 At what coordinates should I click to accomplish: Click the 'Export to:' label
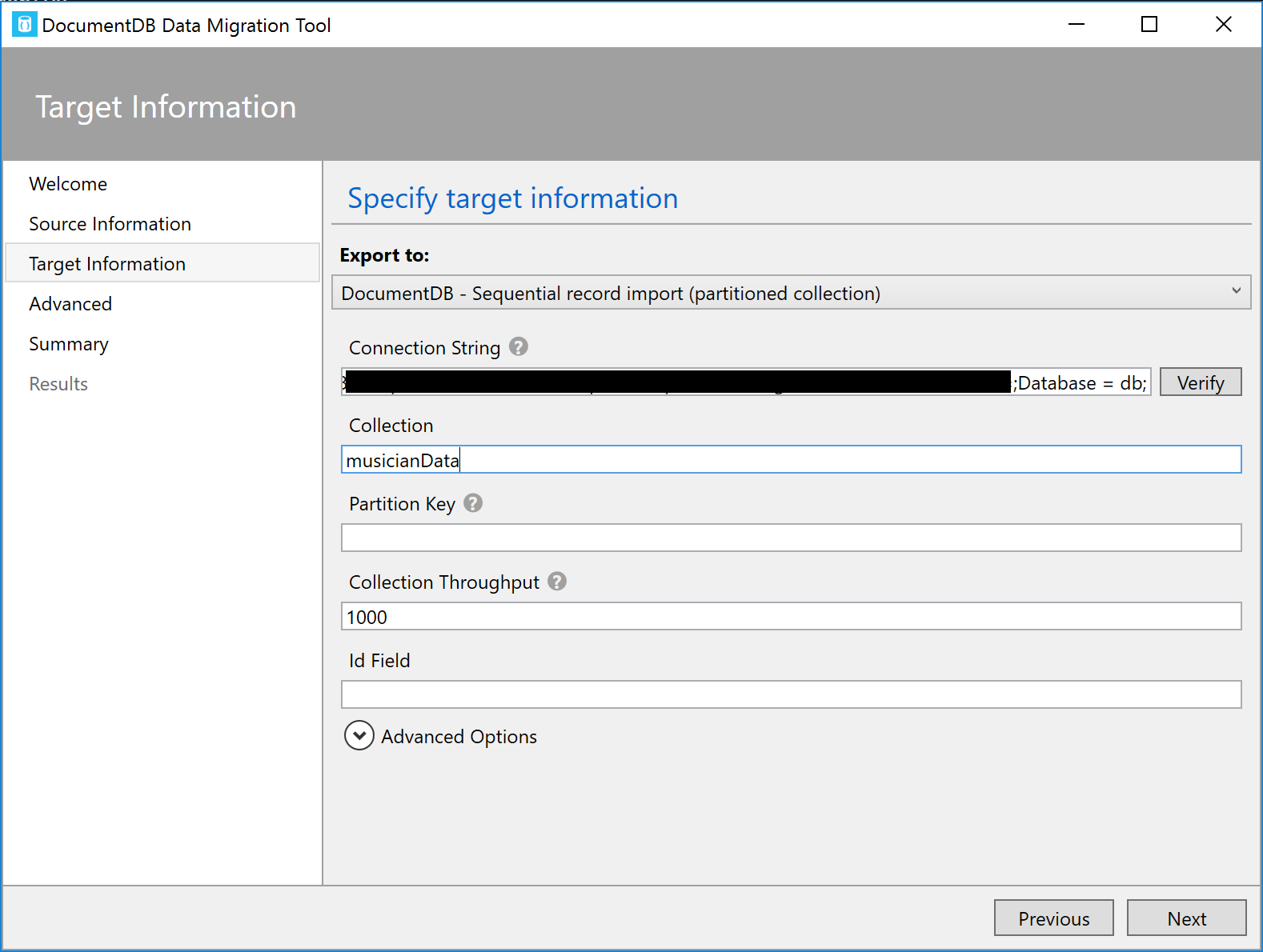(x=384, y=255)
